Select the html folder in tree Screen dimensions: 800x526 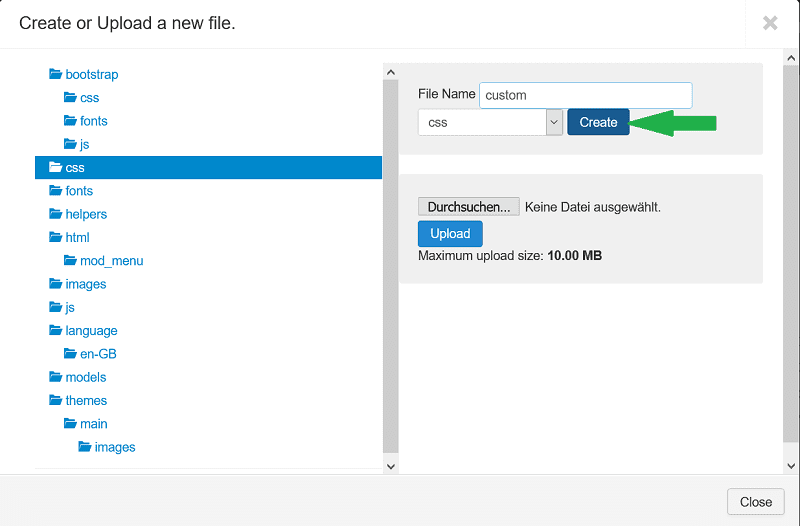[x=77, y=238]
